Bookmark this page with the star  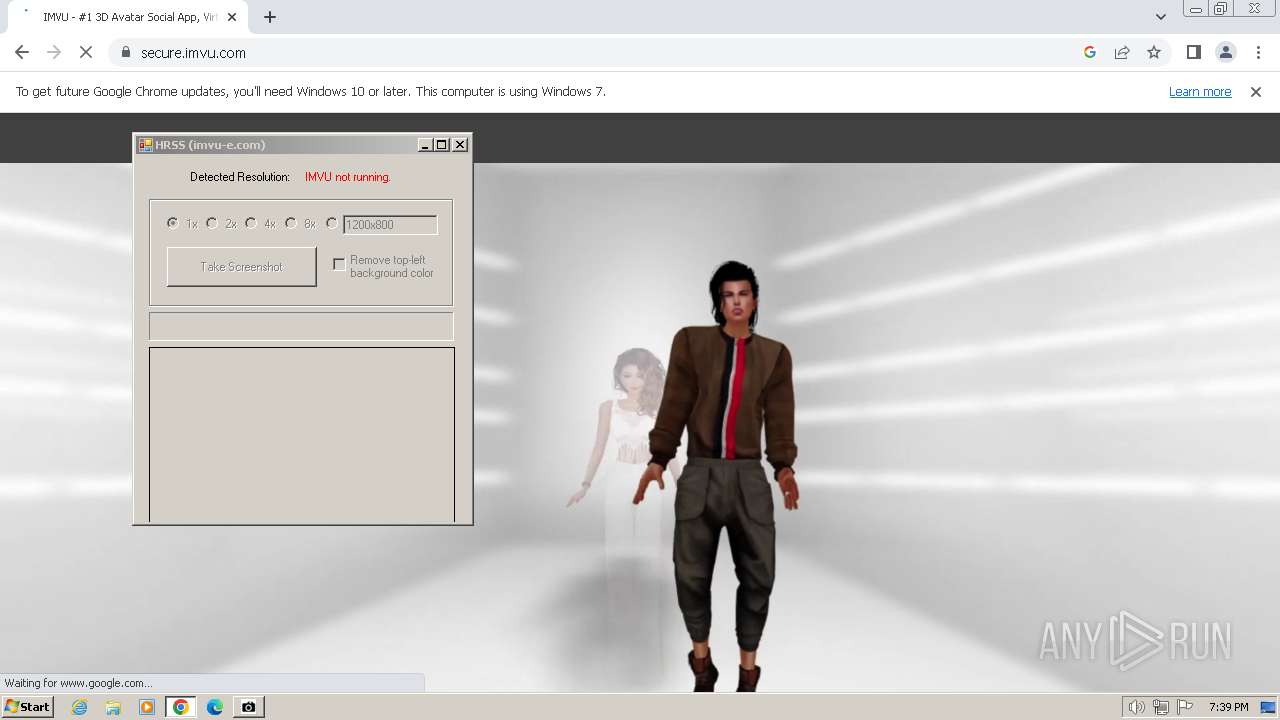[x=1154, y=52]
